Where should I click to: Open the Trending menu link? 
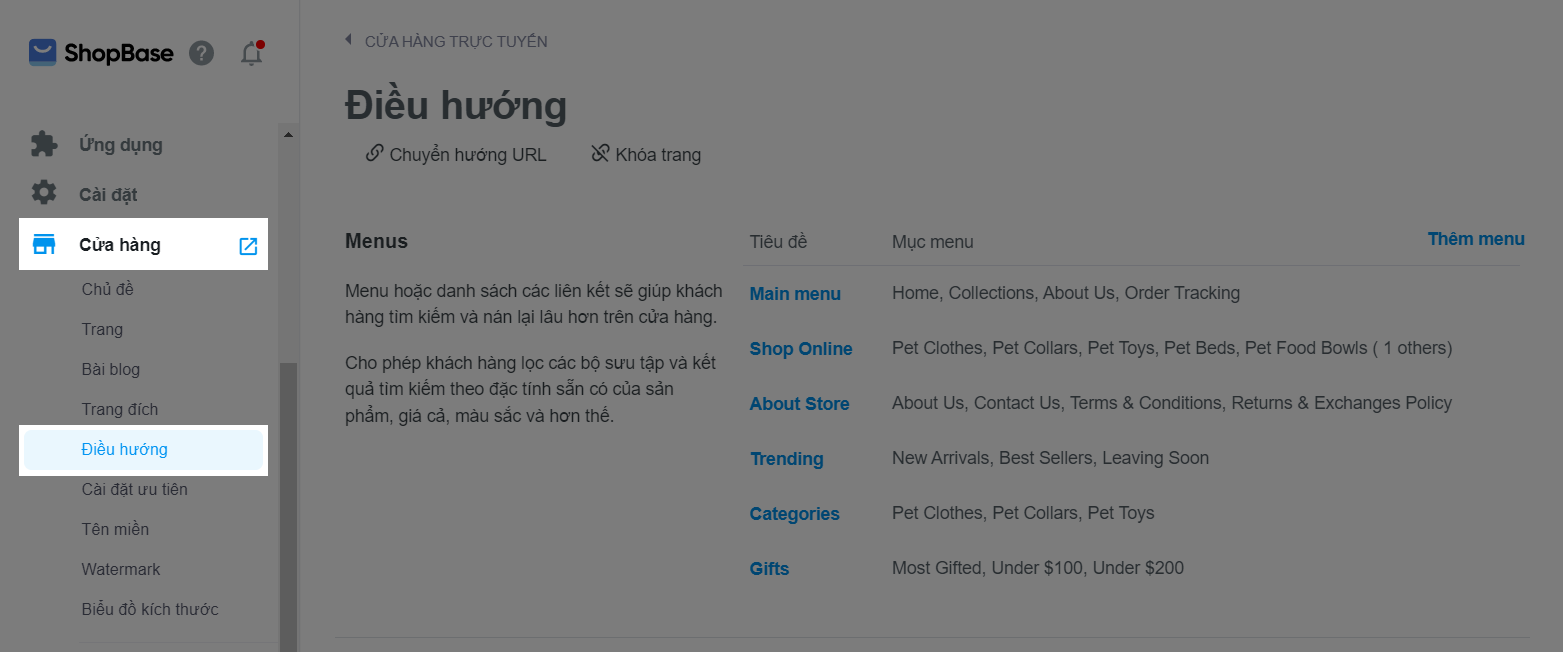(787, 459)
